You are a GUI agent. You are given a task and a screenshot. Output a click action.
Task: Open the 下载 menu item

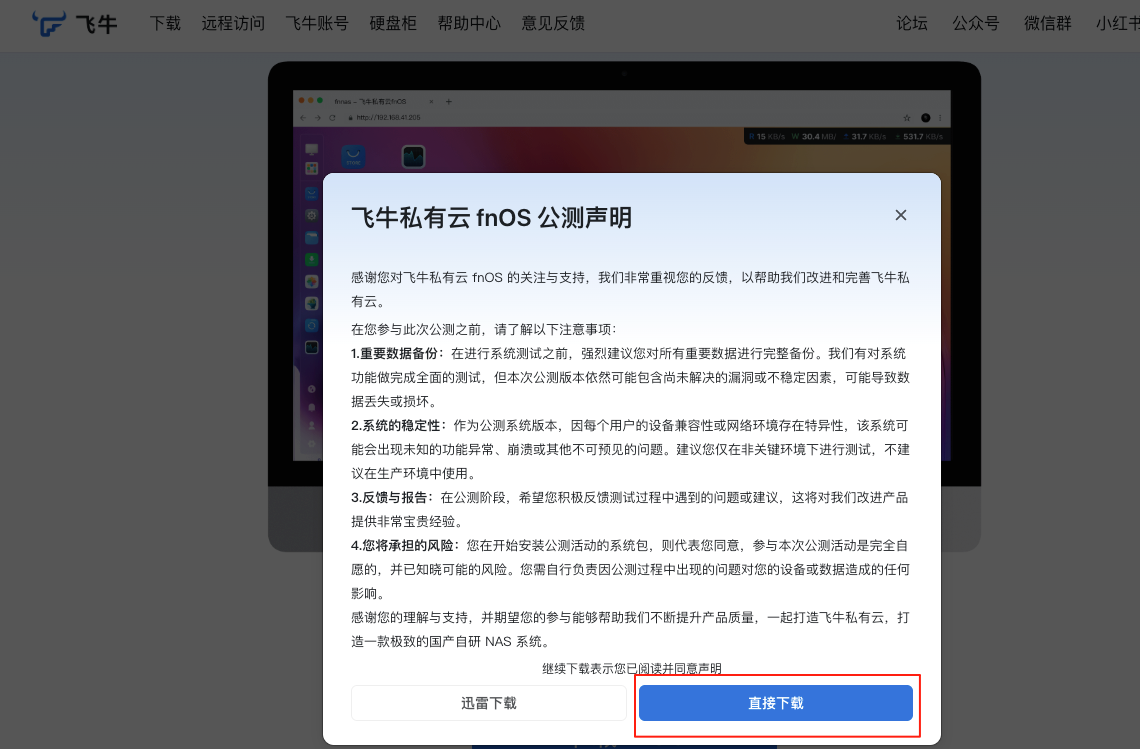(x=165, y=23)
